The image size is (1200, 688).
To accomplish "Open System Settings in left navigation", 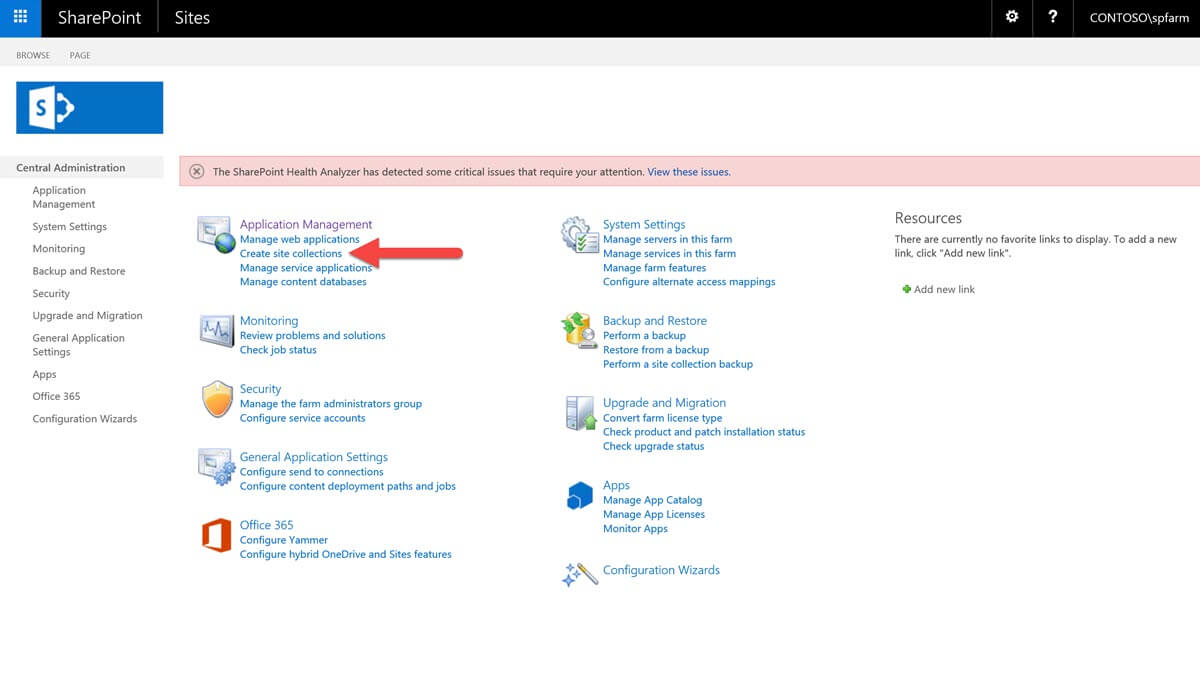I will click(x=69, y=227).
